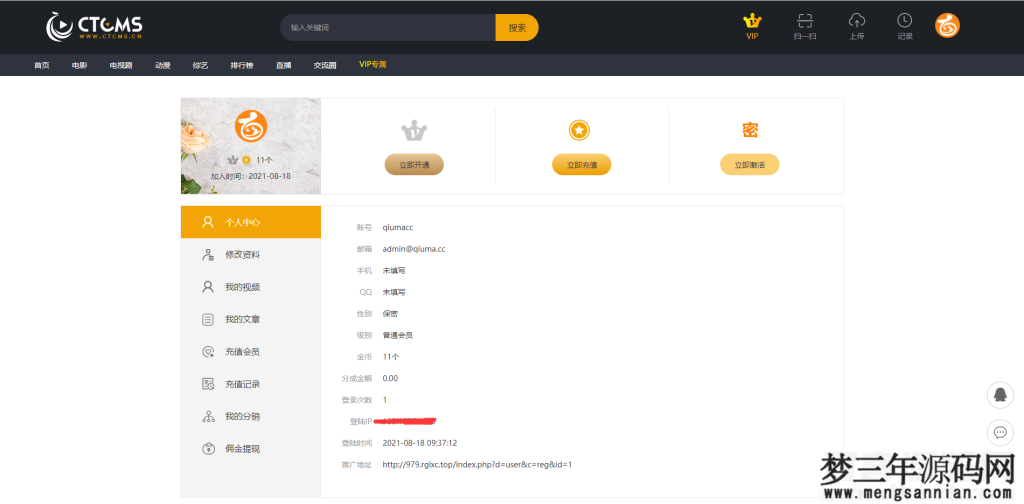The width and height of the screenshot is (1024, 504).
Task: Click the profile avatar on banner card
Action: tap(251, 126)
